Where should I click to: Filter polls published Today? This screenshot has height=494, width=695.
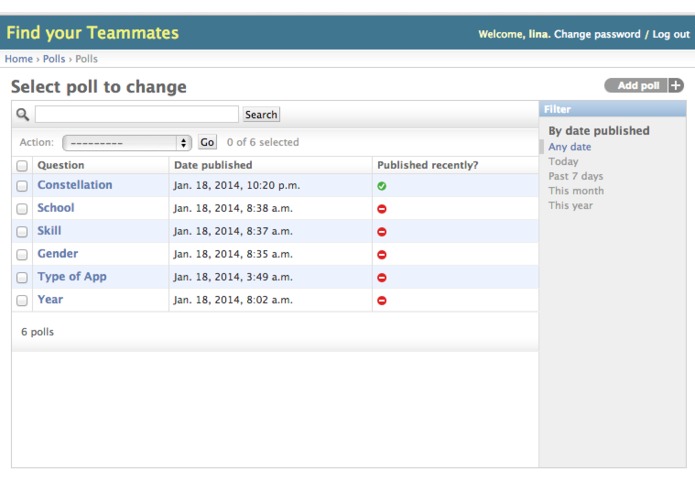click(x=563, y=161)
